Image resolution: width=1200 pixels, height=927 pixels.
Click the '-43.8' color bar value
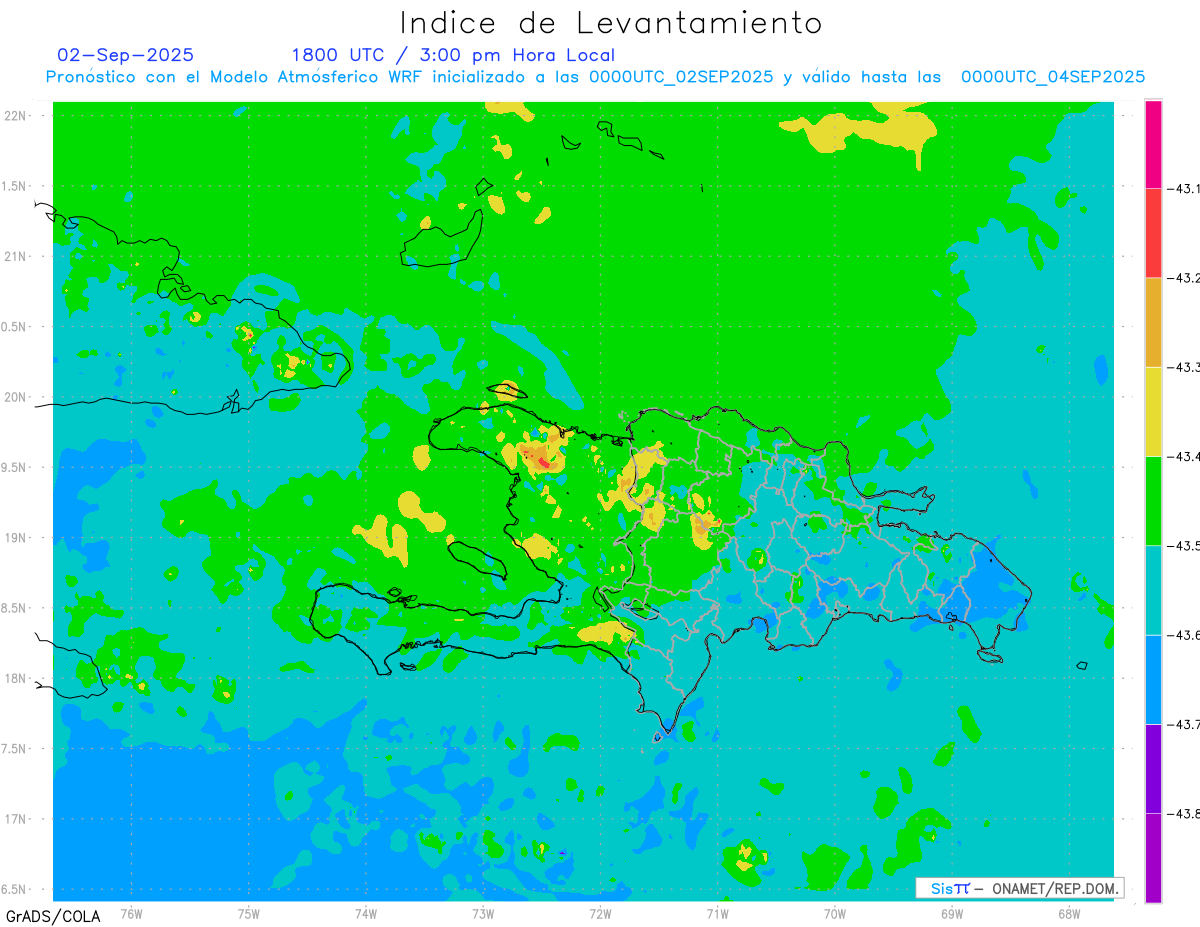[x=1185, y=813]
